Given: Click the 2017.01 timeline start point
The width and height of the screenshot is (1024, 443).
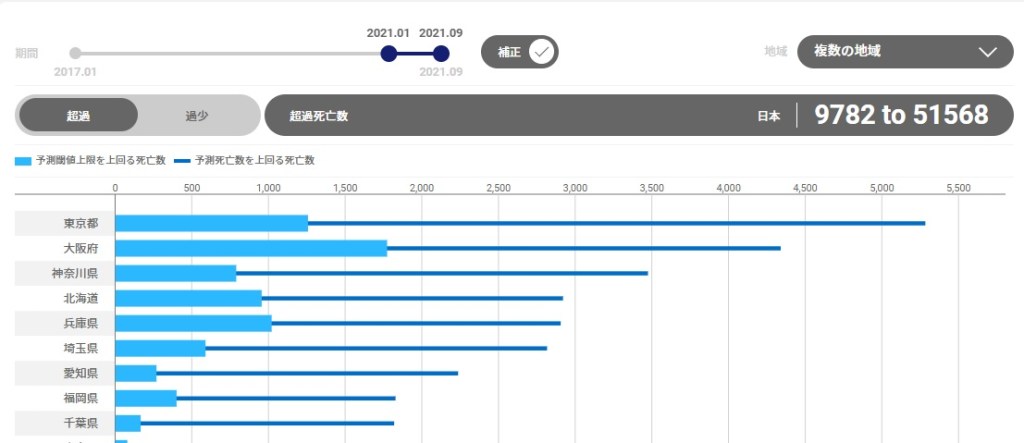Looking at the screenshot, I should tap(75, 53).
